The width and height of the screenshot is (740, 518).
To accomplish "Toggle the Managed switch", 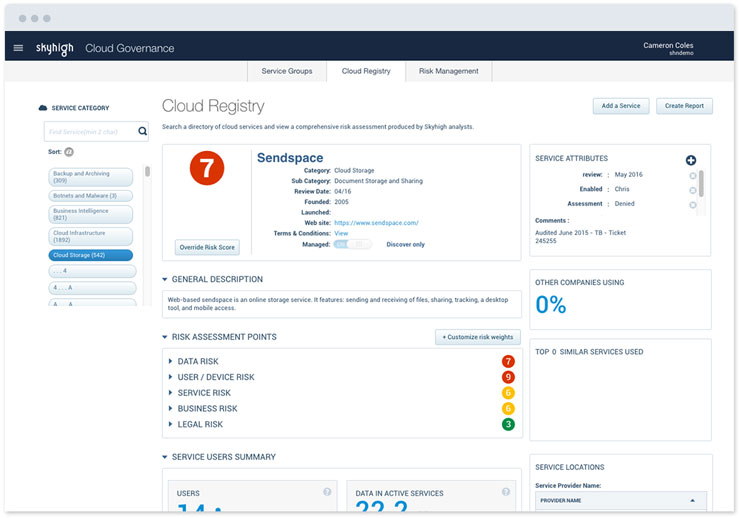I will point(353,244).
